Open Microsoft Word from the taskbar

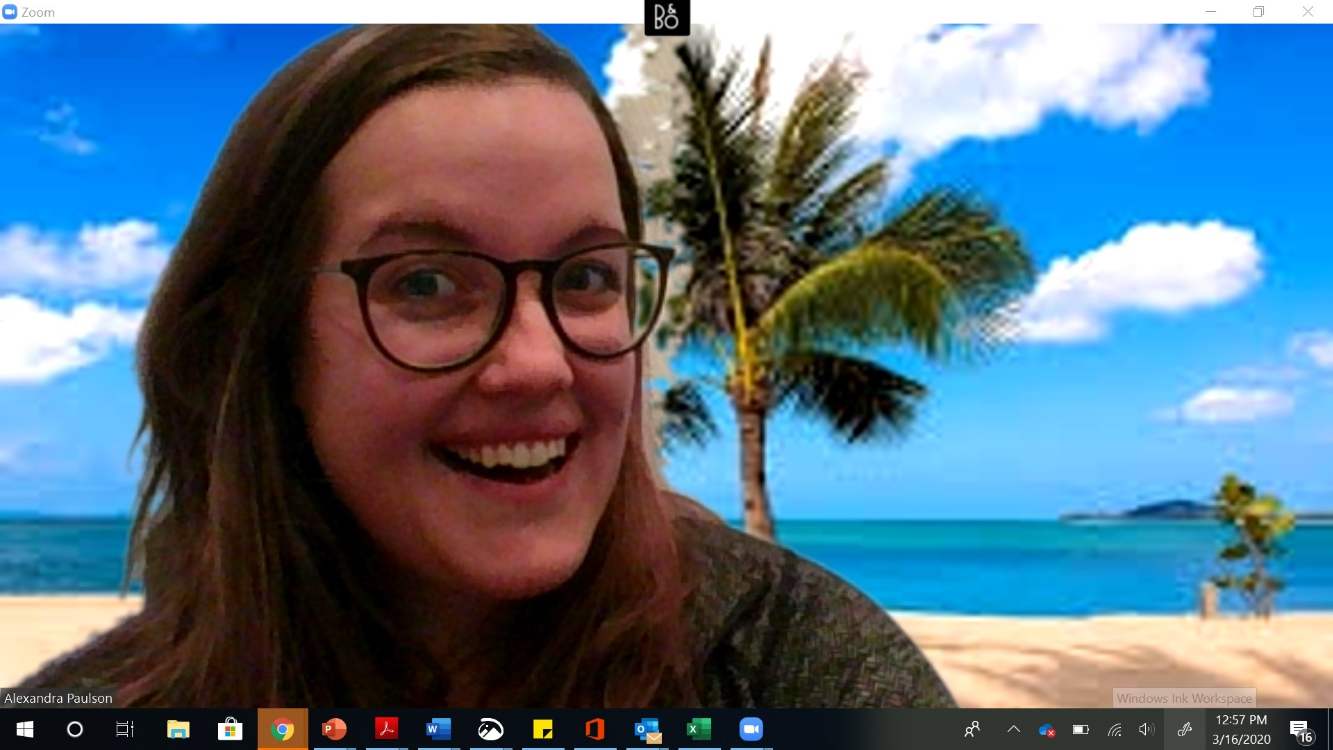[438, 729]
